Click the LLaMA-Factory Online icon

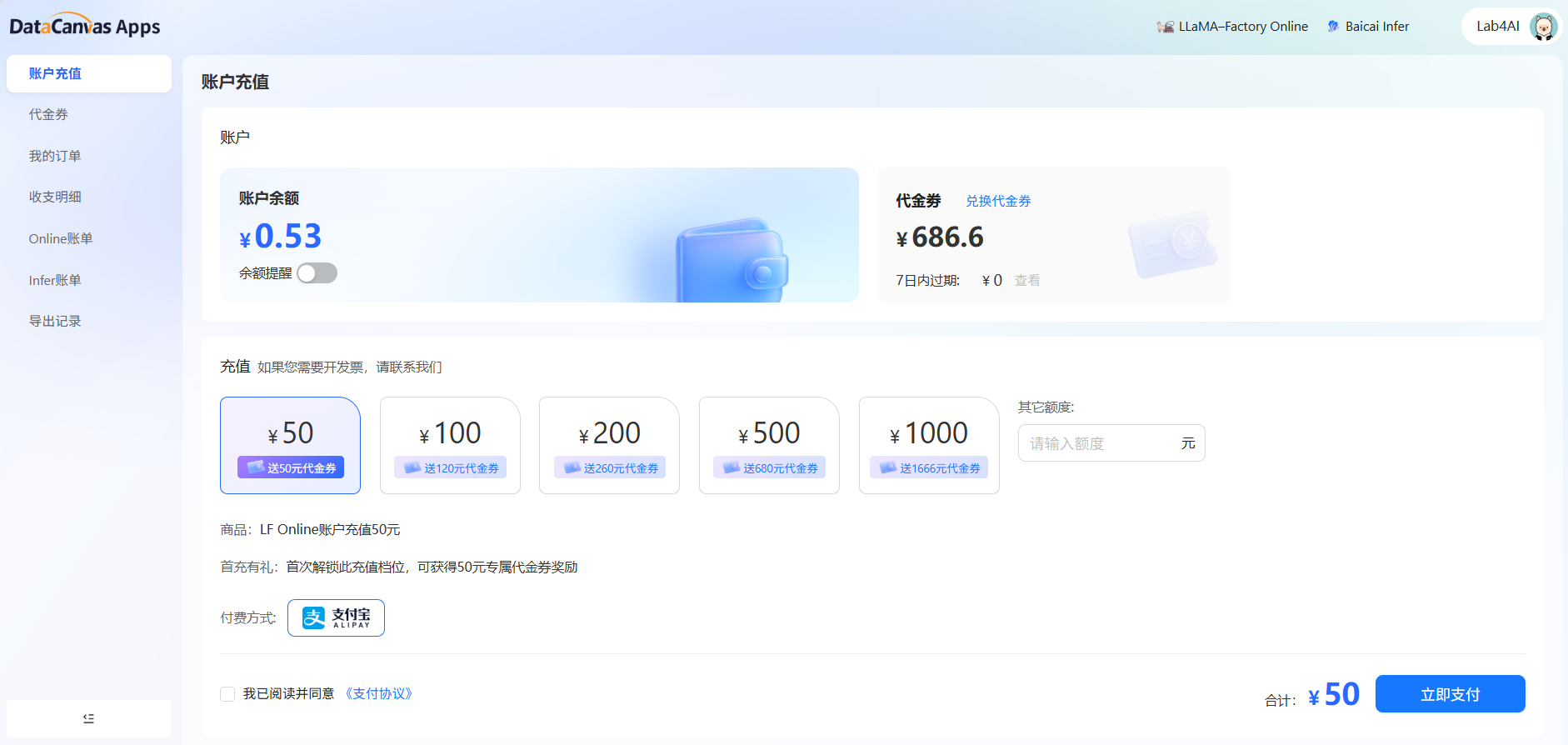[x=1165, y=27]
